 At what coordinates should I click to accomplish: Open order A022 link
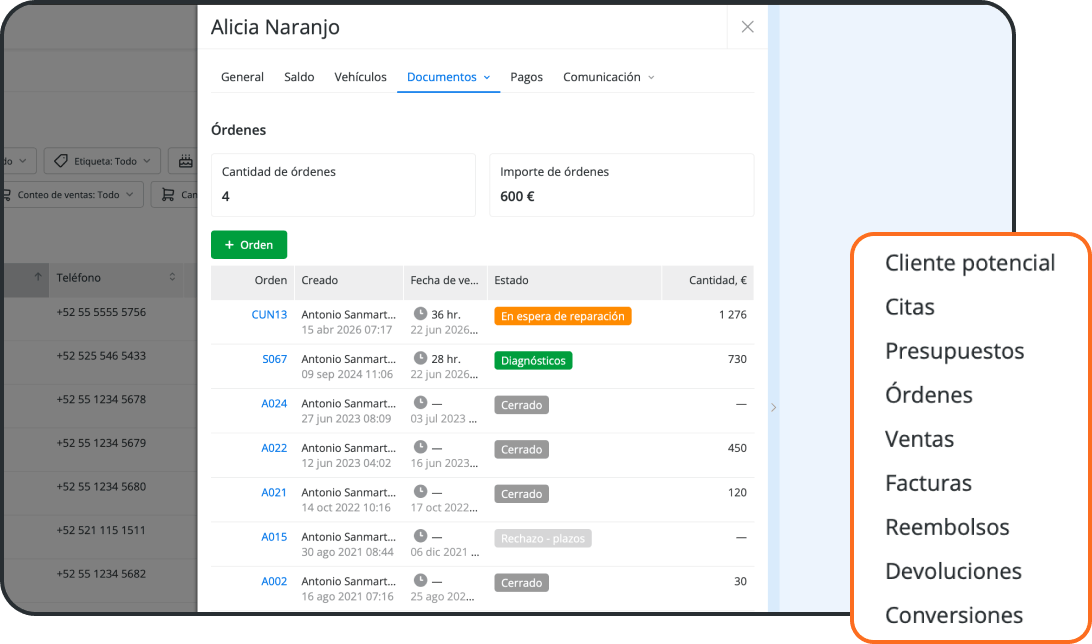click(274, 448)
